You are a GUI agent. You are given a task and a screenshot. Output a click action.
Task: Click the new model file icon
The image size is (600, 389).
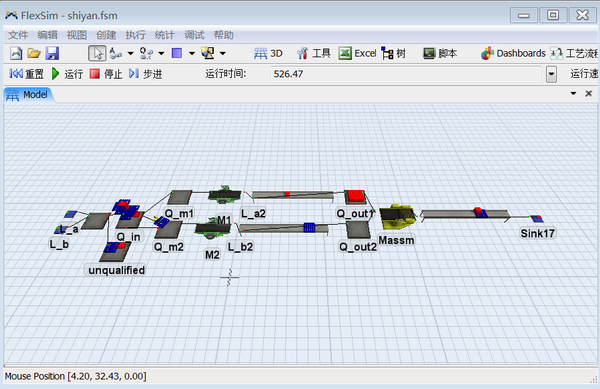(16, 53)
